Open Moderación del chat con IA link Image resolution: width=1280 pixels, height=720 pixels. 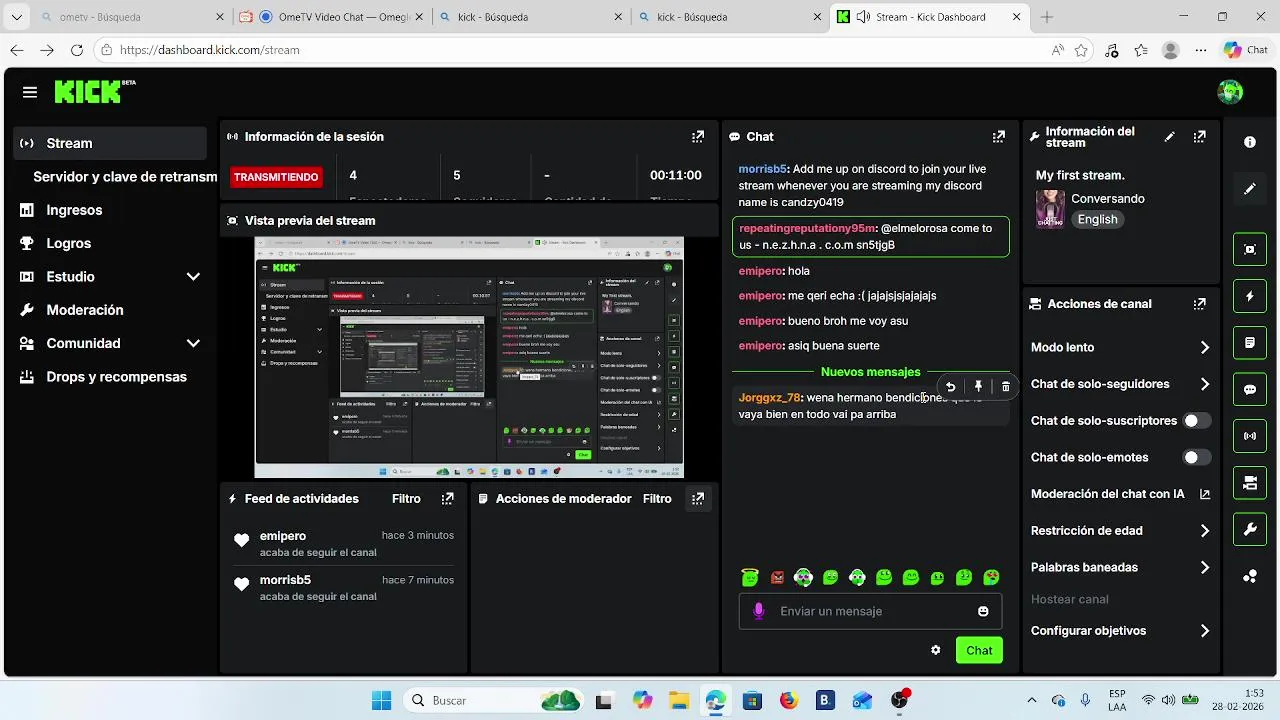coord(1120,494)
